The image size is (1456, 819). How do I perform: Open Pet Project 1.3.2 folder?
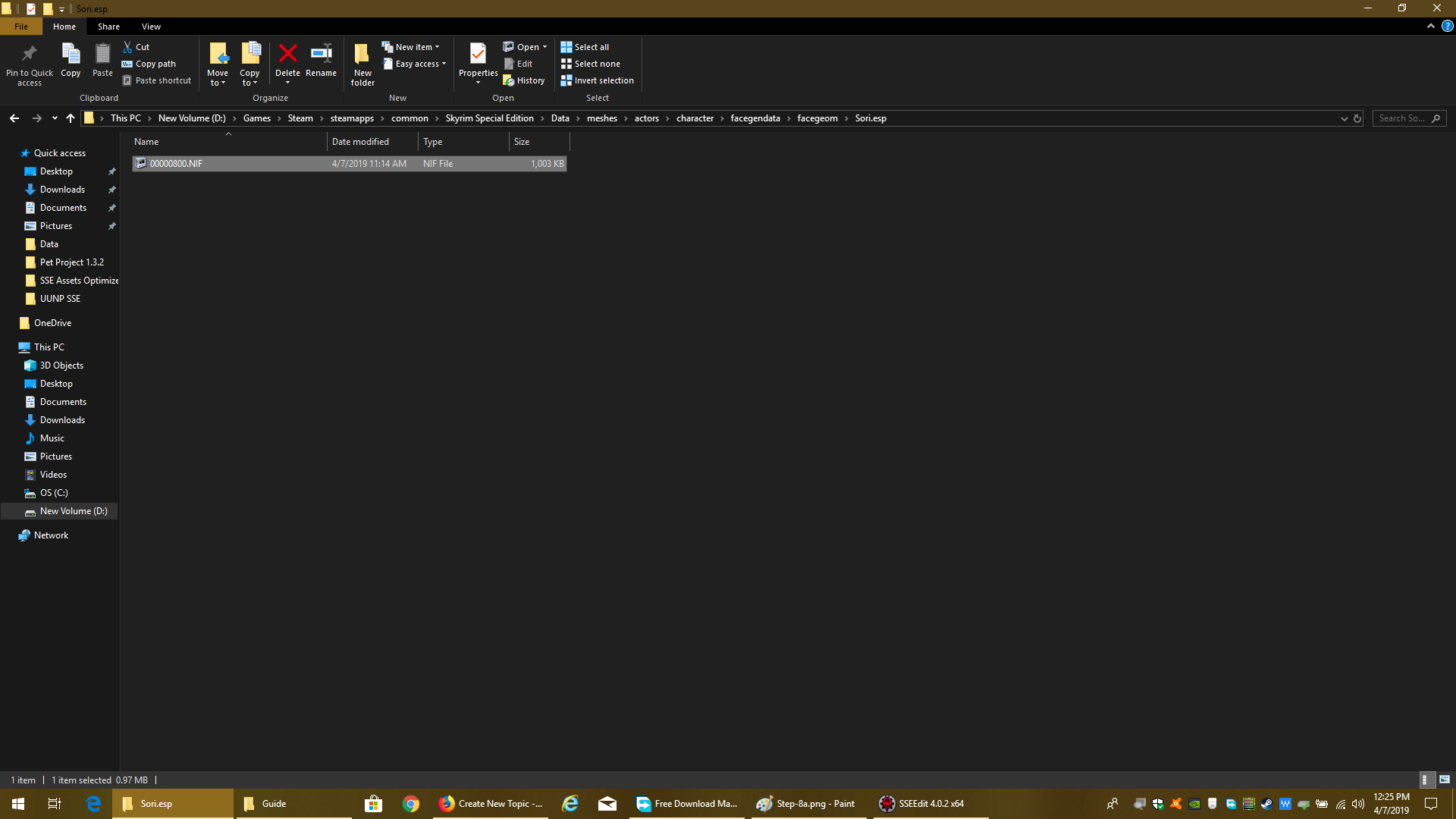(x=71, y=262)
